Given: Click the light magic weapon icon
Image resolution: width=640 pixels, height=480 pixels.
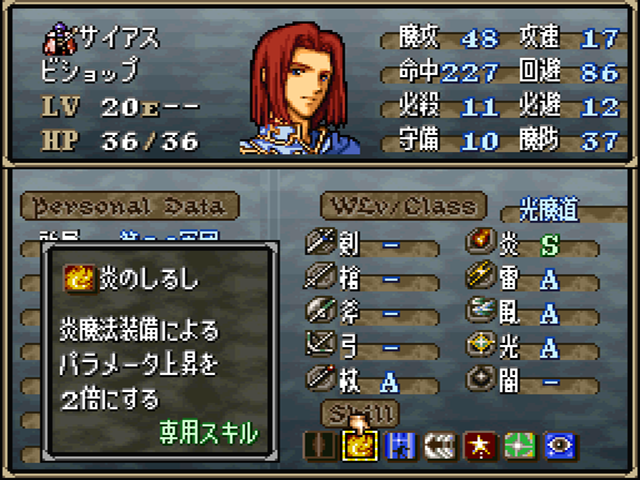Looking at the screenshot, I should (x=481, y=344).
